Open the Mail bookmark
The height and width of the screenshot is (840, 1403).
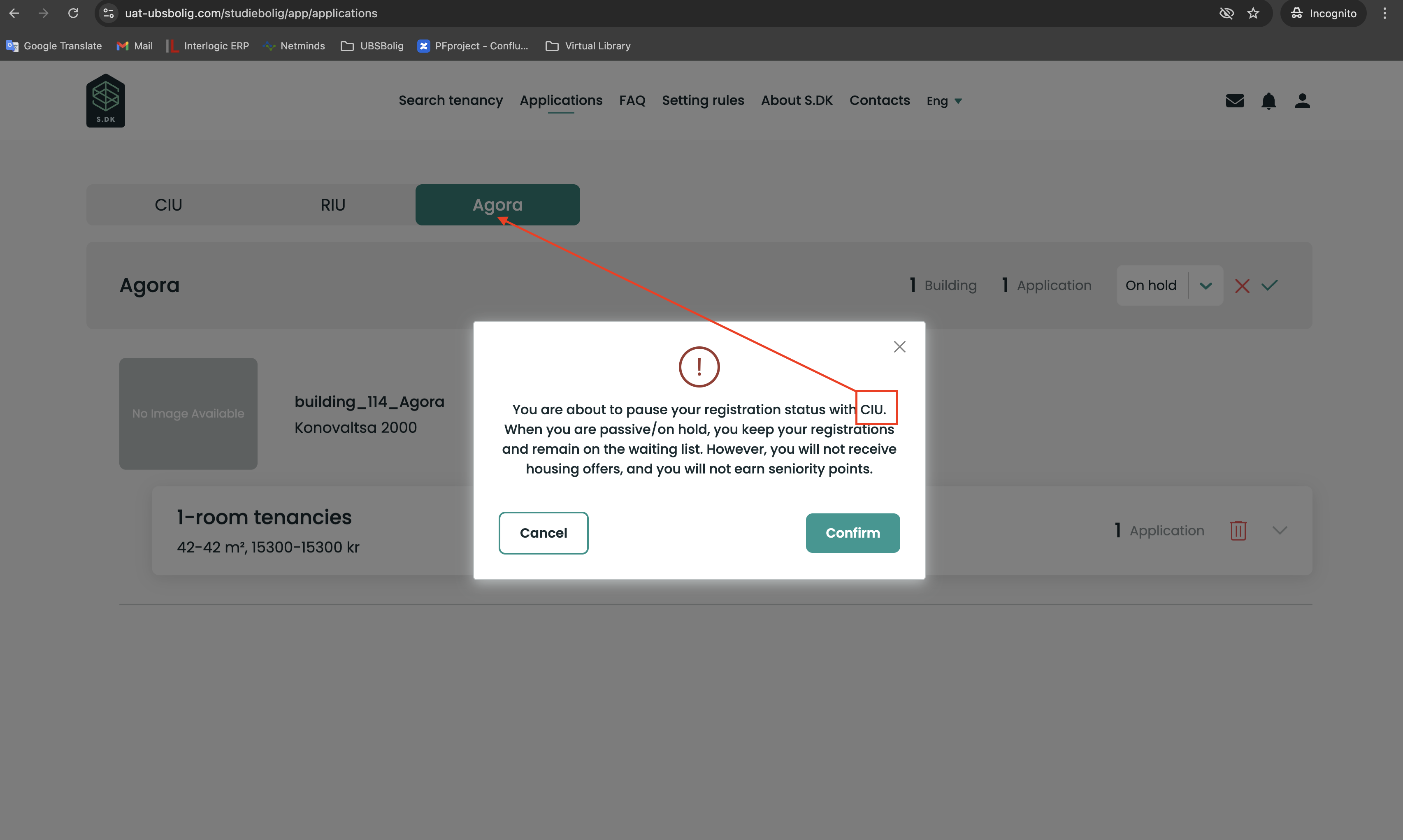point(135,46)
